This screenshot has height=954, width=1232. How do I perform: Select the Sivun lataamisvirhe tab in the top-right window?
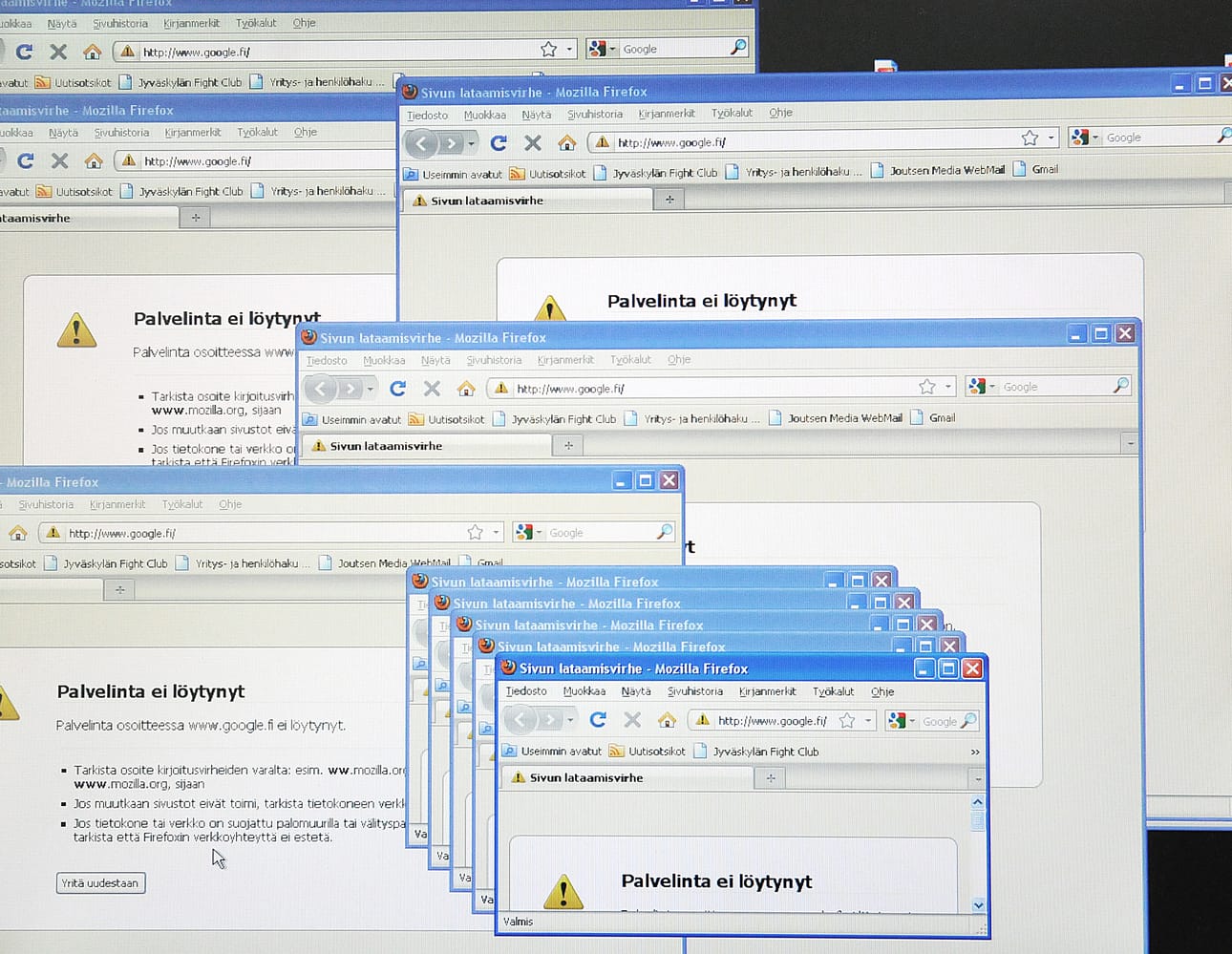pyautogui.click(x=527, y=201)
